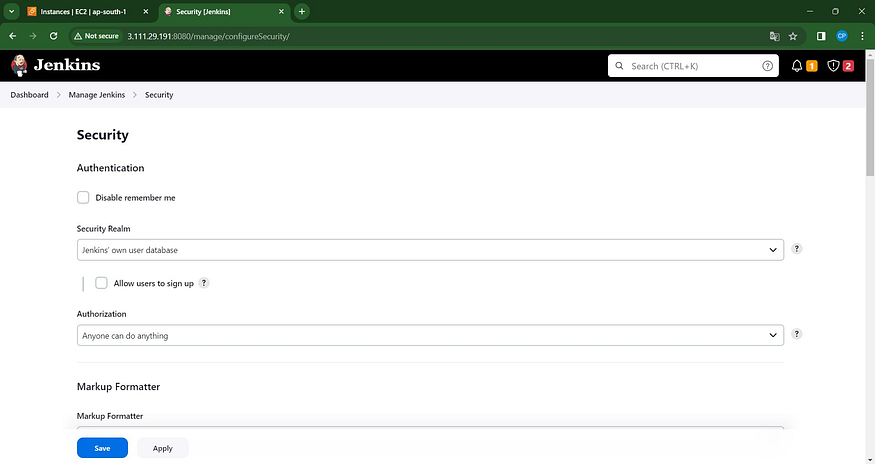Screen dimensions: 875x464
Task: Enable Disable remember me checkbox
Action: point(83,198)
